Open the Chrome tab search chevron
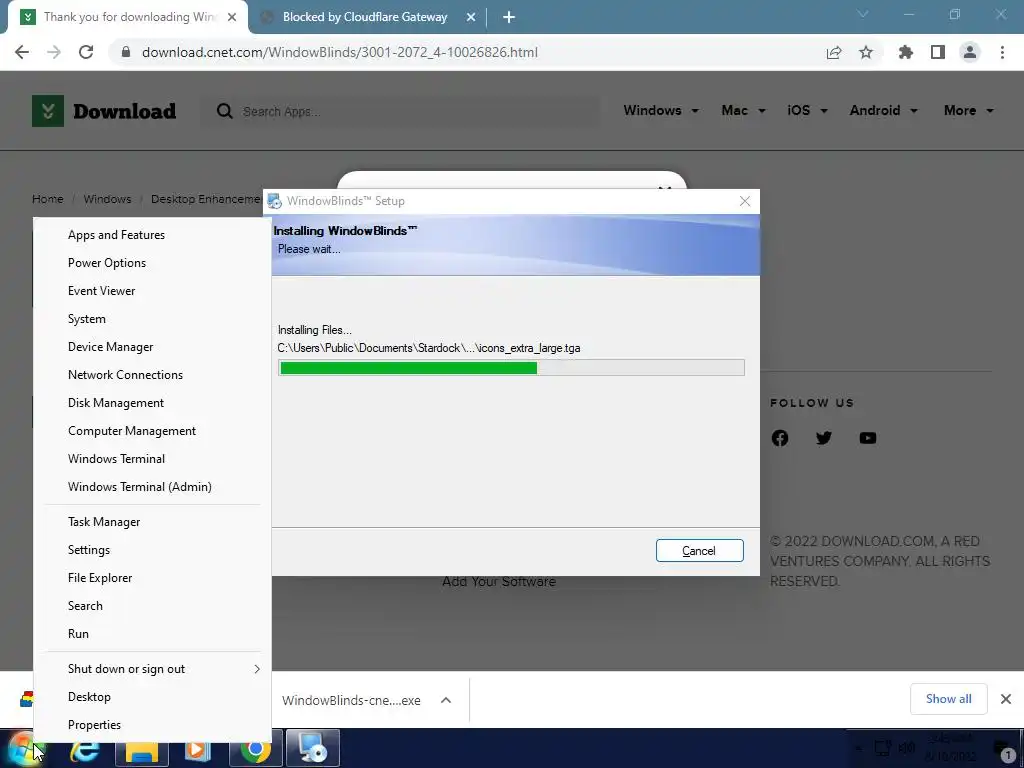This screenshot has height=768, width=1024. [863, 14]
